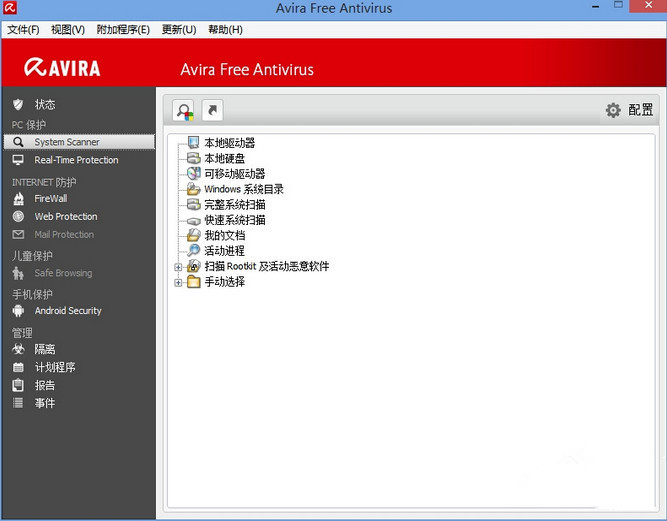Click the Web Protection globe icon

coord(17,216)
